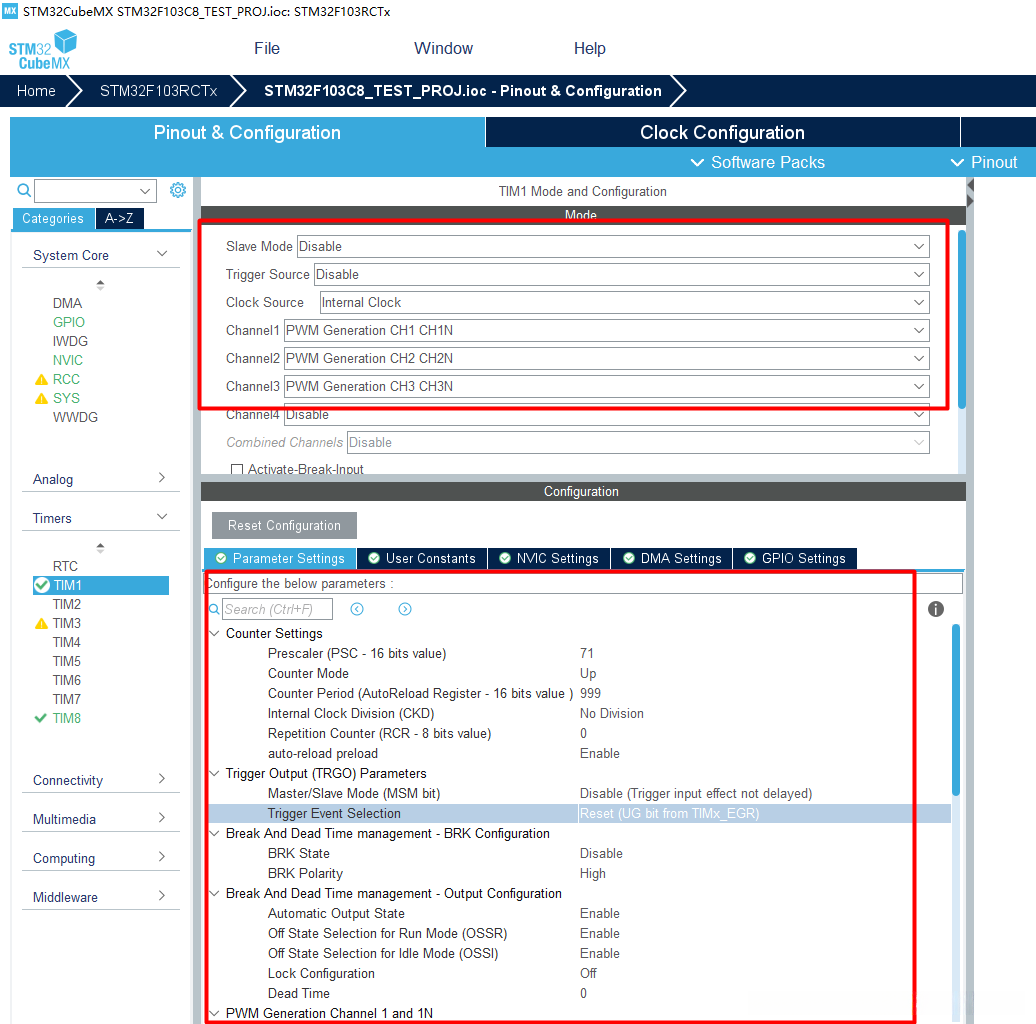
Task: Open the DMA Settings tab
Action: click(x=672, y=558)
